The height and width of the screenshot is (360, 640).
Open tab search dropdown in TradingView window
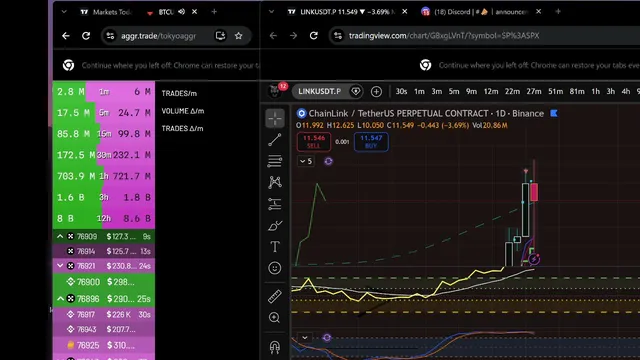click(x=271, y=12)
